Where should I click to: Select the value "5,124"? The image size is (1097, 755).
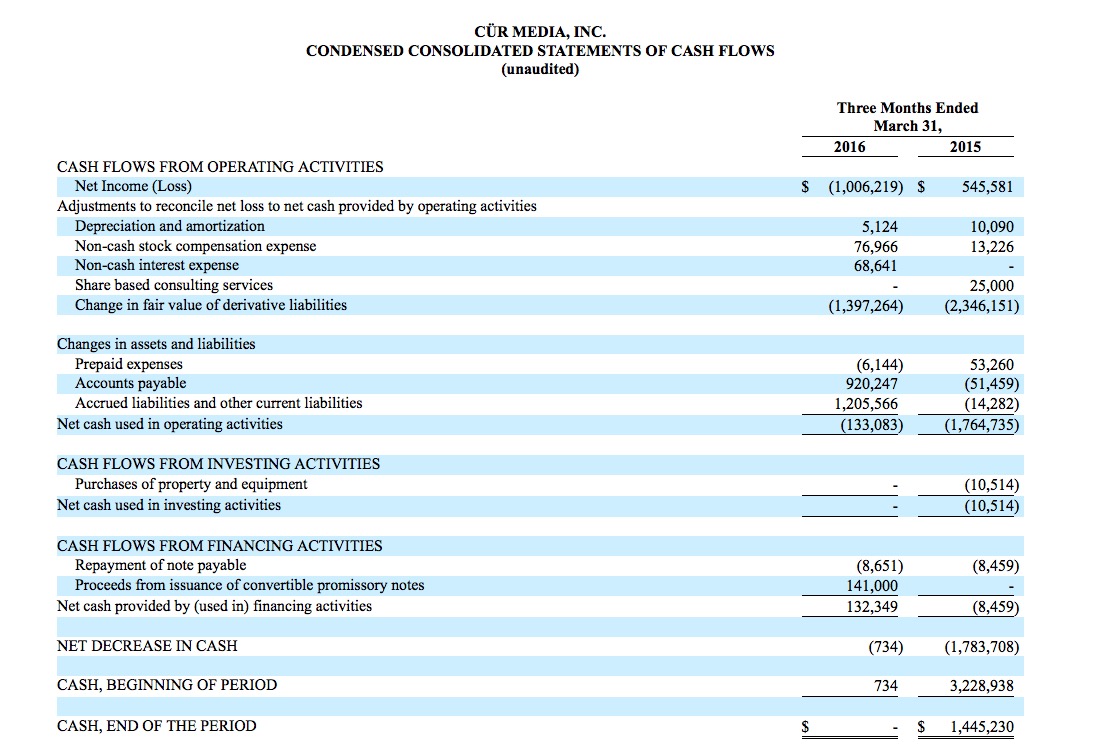click(879, 227)
